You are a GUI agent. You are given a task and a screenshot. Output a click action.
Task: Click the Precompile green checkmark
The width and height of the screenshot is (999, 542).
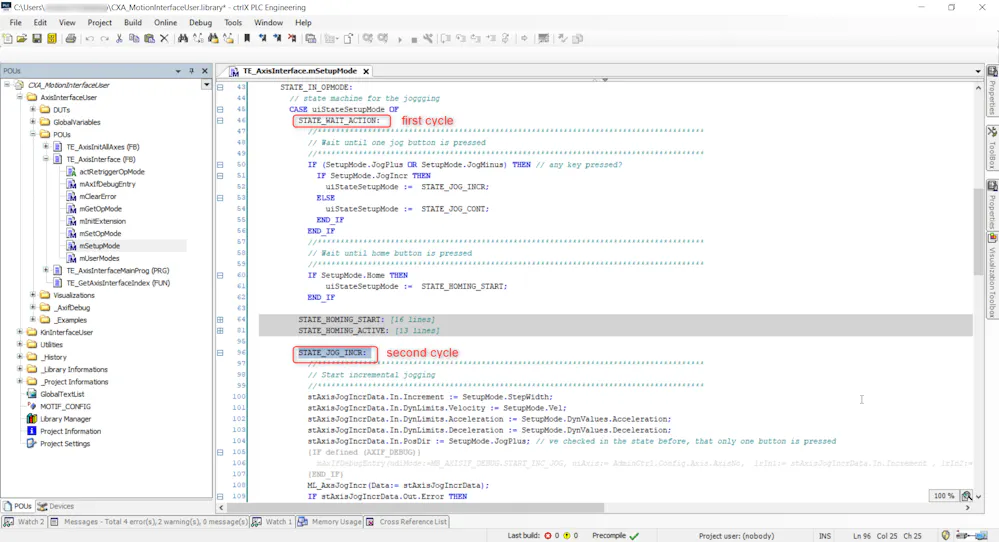pos(634,536)
